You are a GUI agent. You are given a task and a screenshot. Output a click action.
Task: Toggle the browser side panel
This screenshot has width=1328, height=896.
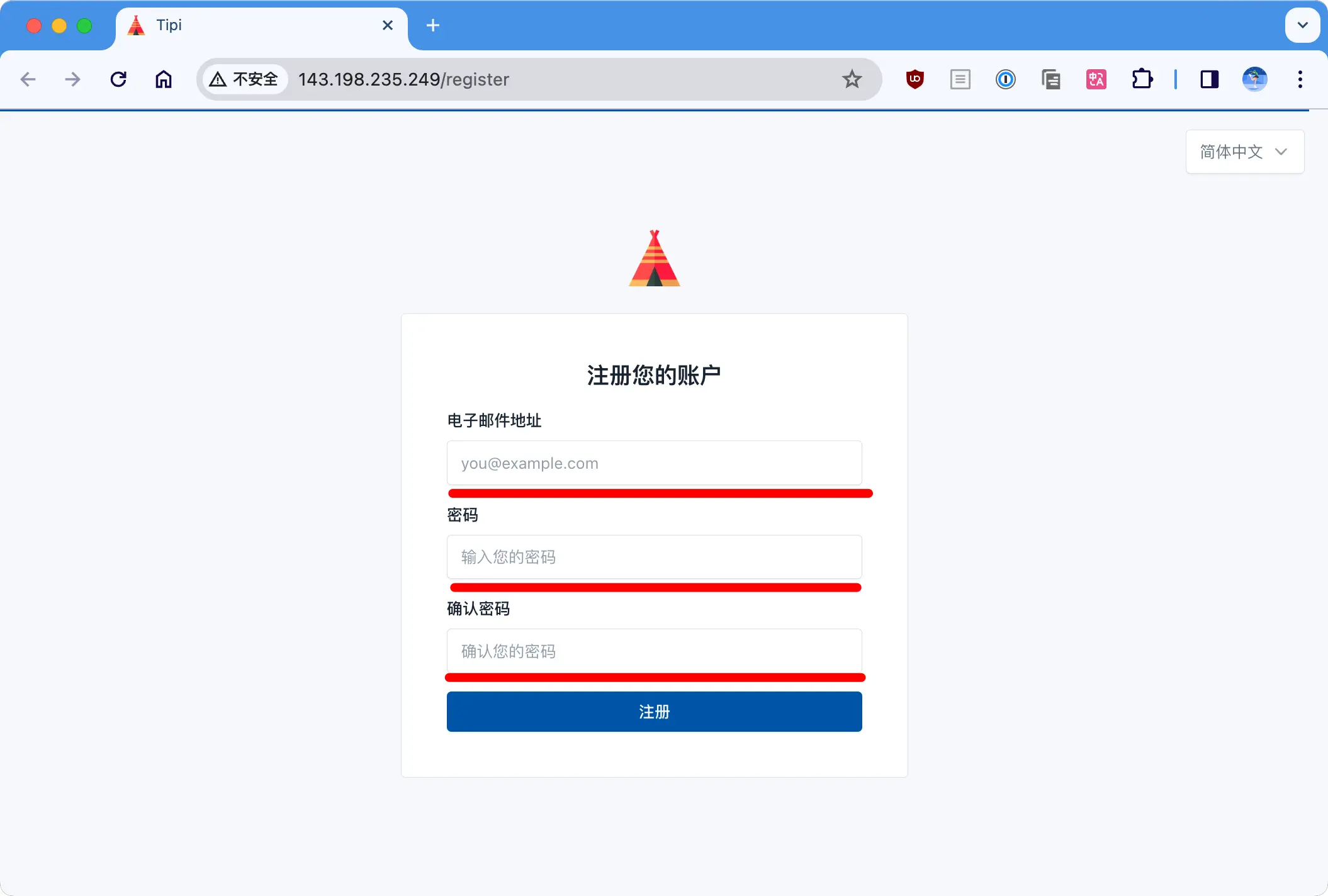pos(1209,79)
